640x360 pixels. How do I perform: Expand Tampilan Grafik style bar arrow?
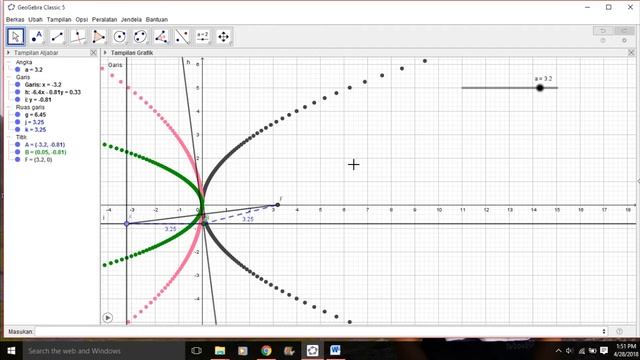click(105, 53)
